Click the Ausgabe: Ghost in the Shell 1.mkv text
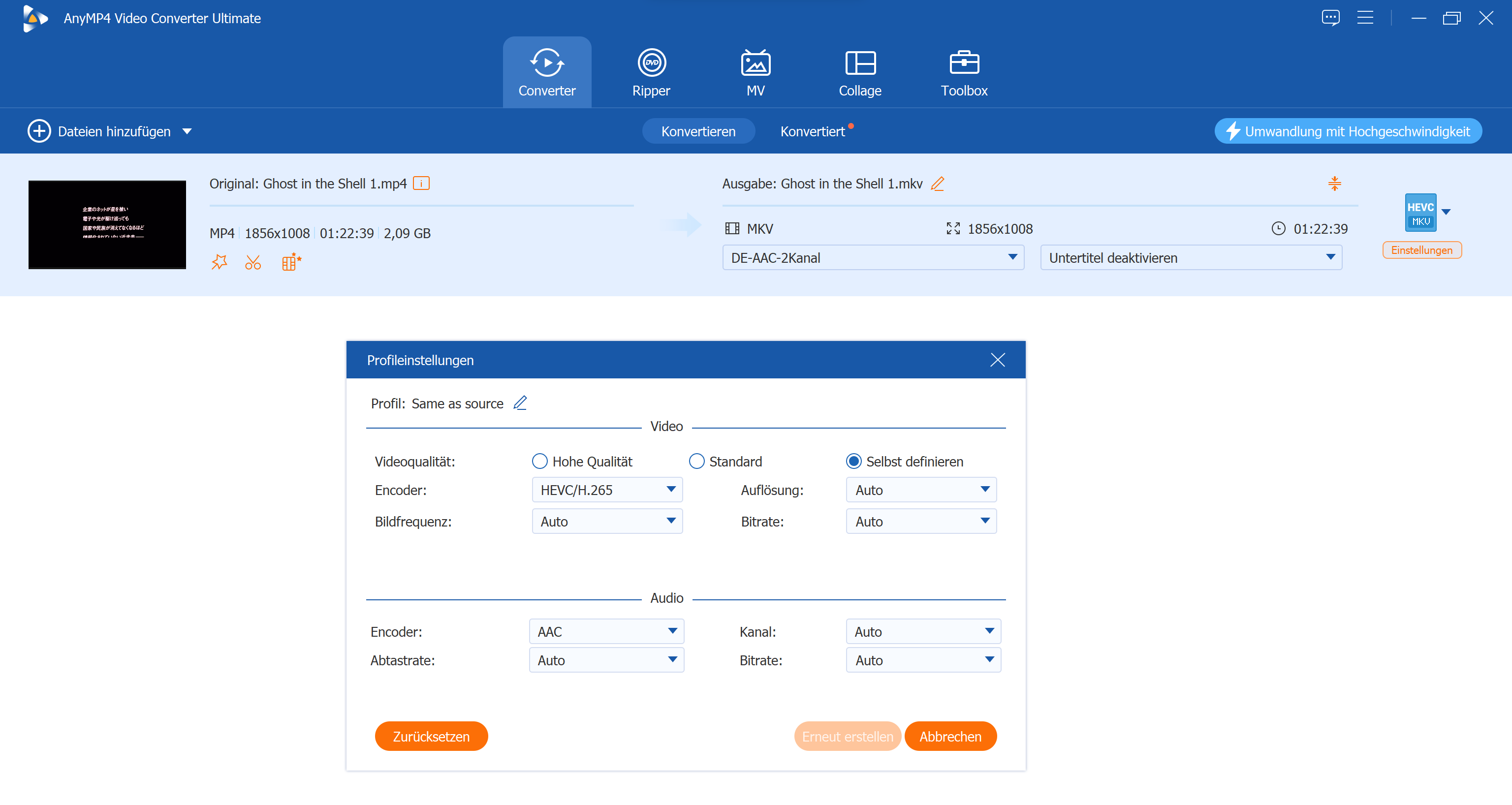 [822, 184]
